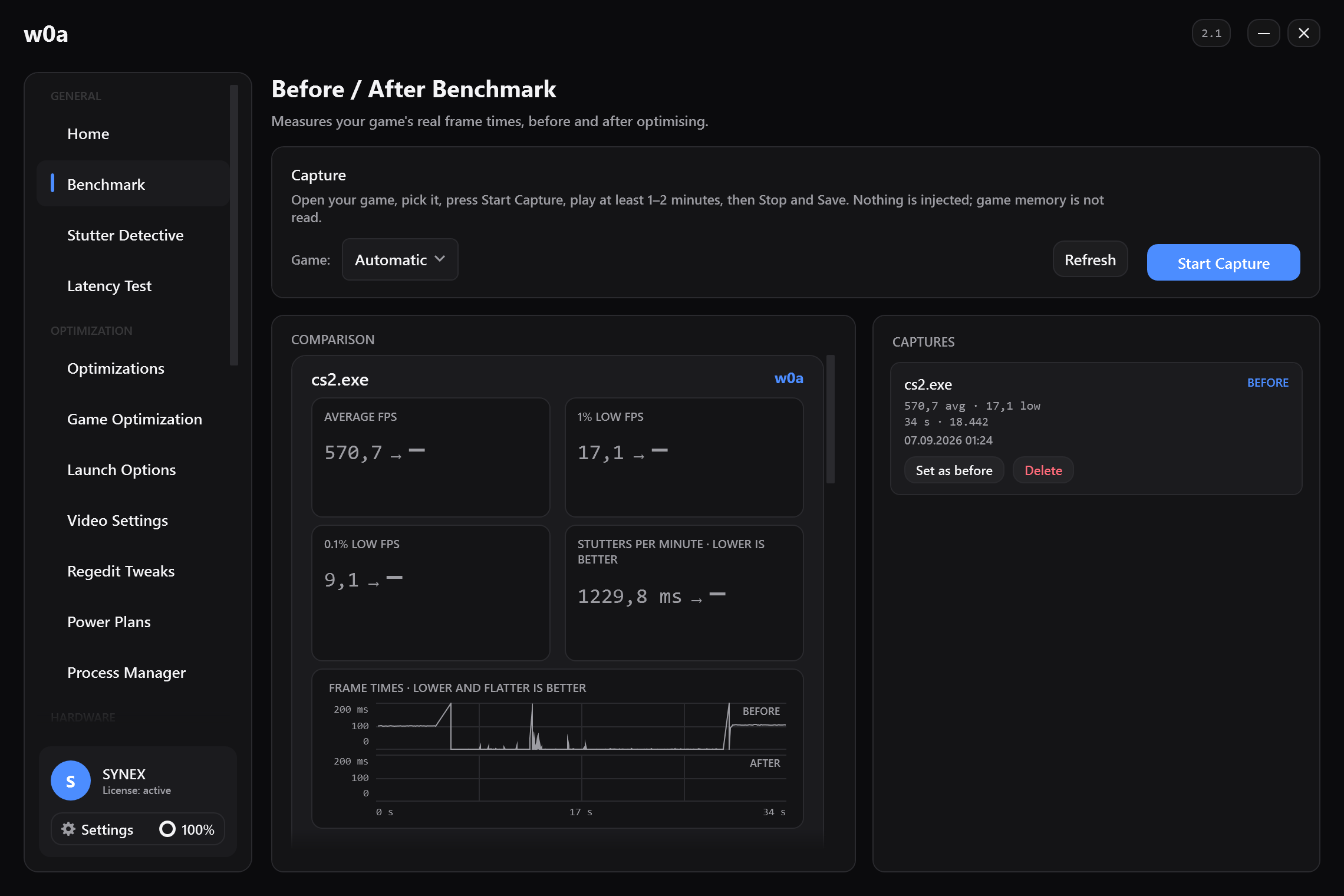Open Stutter Detective page
1344x896 pixels.
pyautogui.click(x=133, y=235)
